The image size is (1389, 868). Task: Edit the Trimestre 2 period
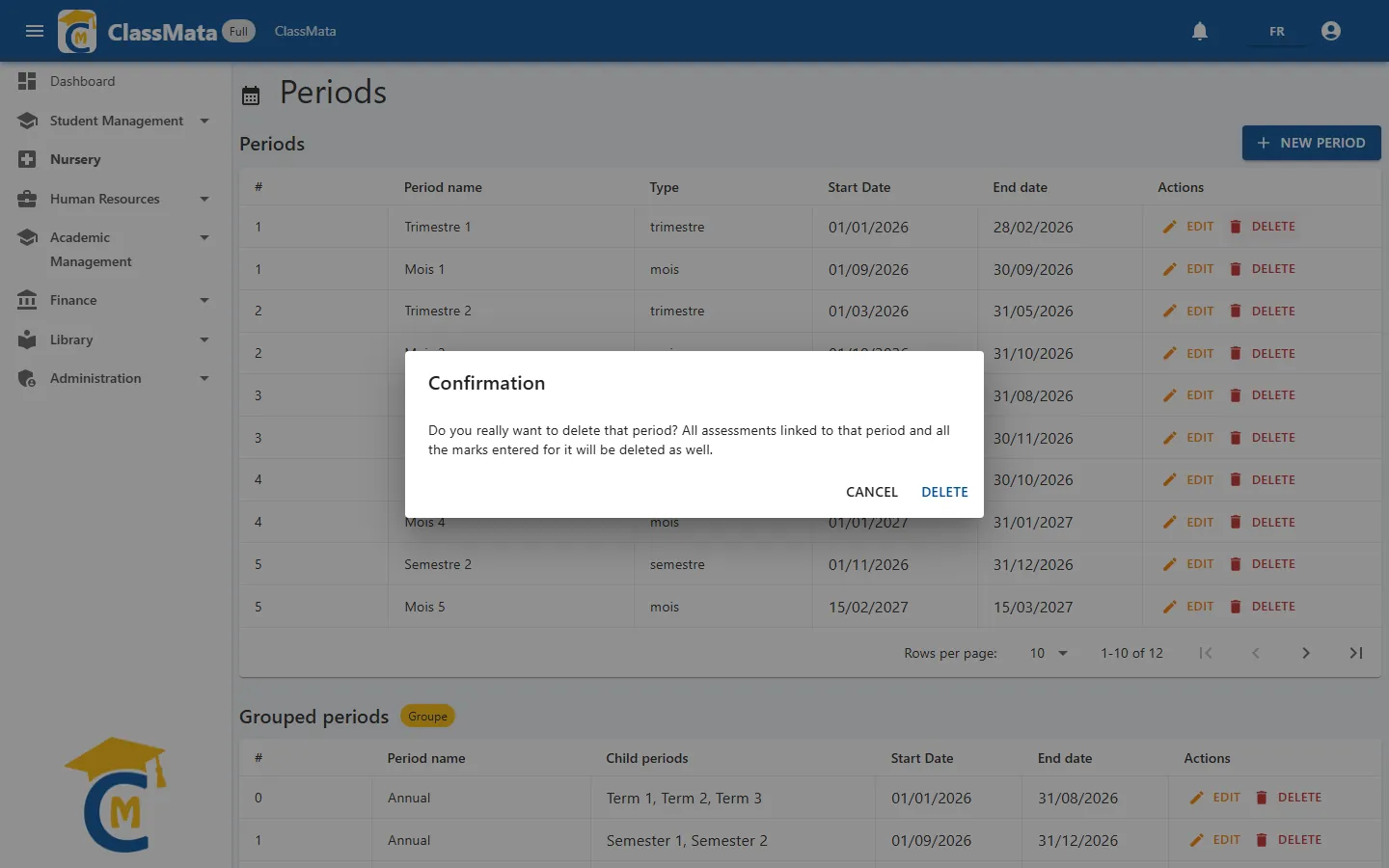pos(1188,312)
